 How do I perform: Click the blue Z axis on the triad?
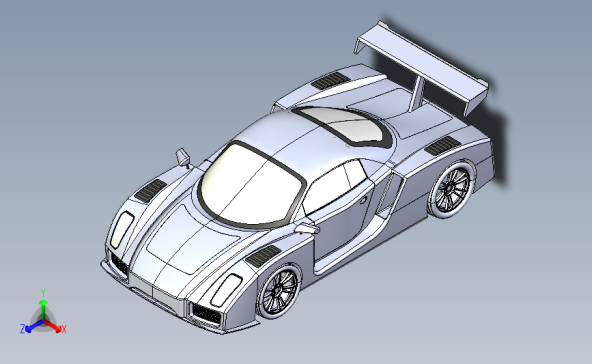(34, 326)
